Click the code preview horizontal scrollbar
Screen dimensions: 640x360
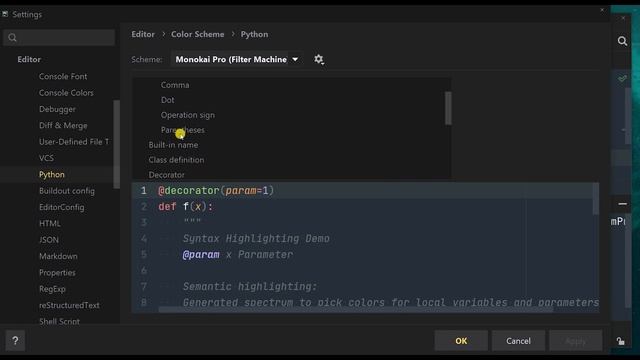[x=356, y=310]
